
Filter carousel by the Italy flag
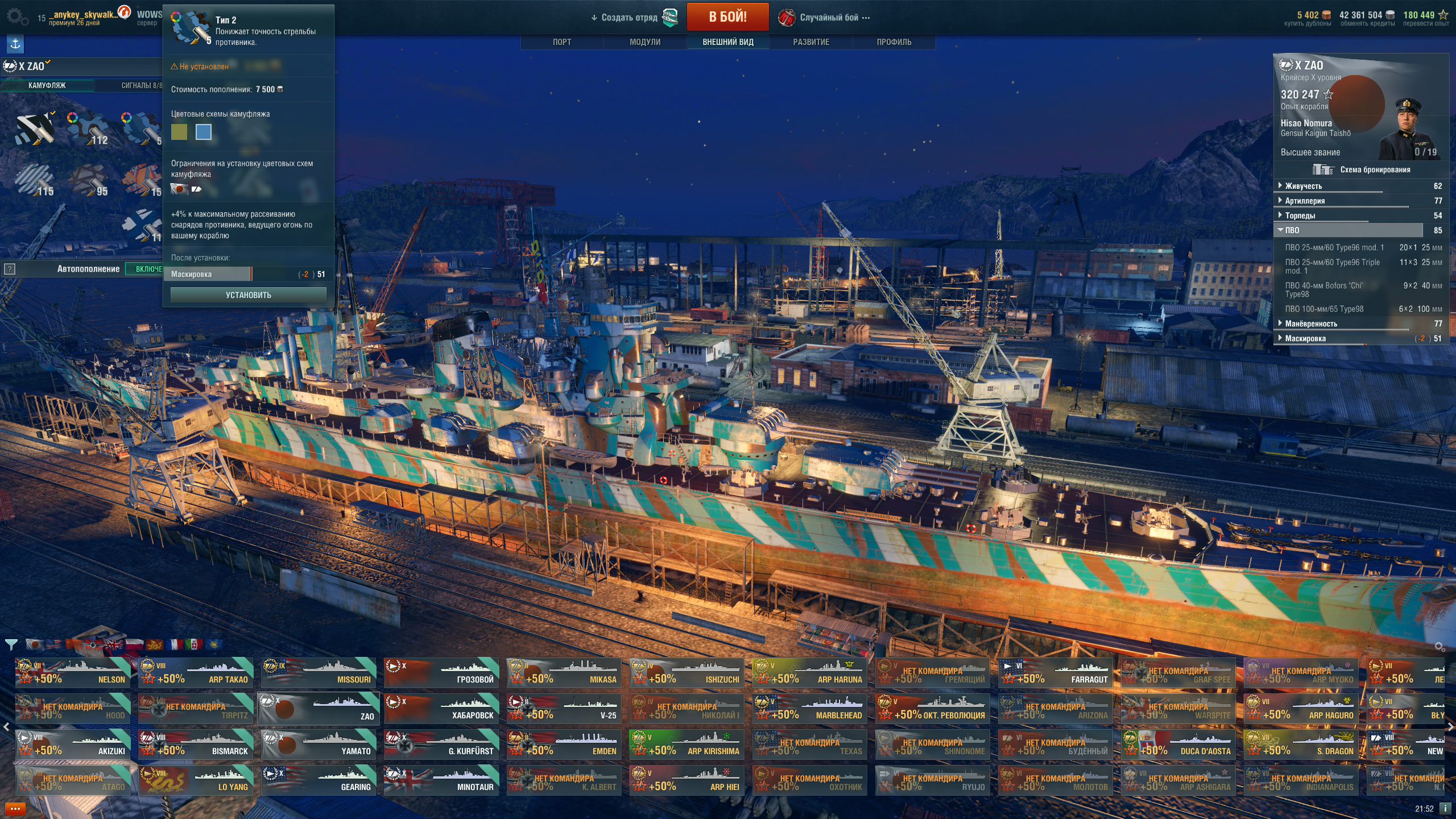click(194, 644)
